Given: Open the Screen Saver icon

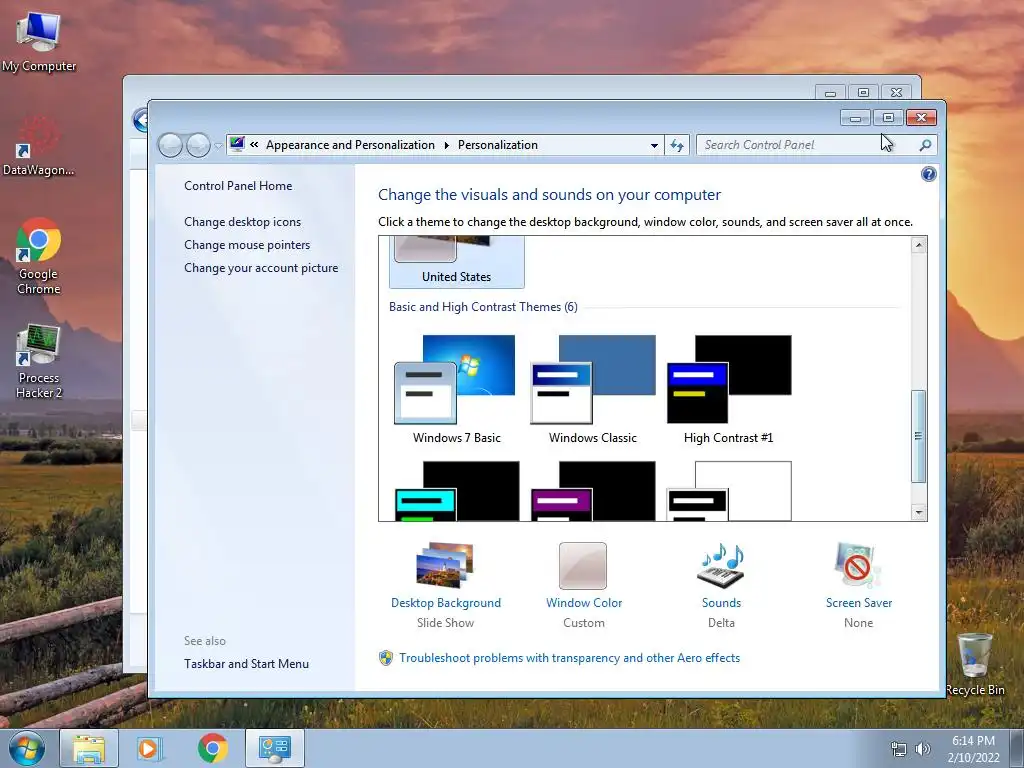Looking at the screenshot, I should (857, 566).
